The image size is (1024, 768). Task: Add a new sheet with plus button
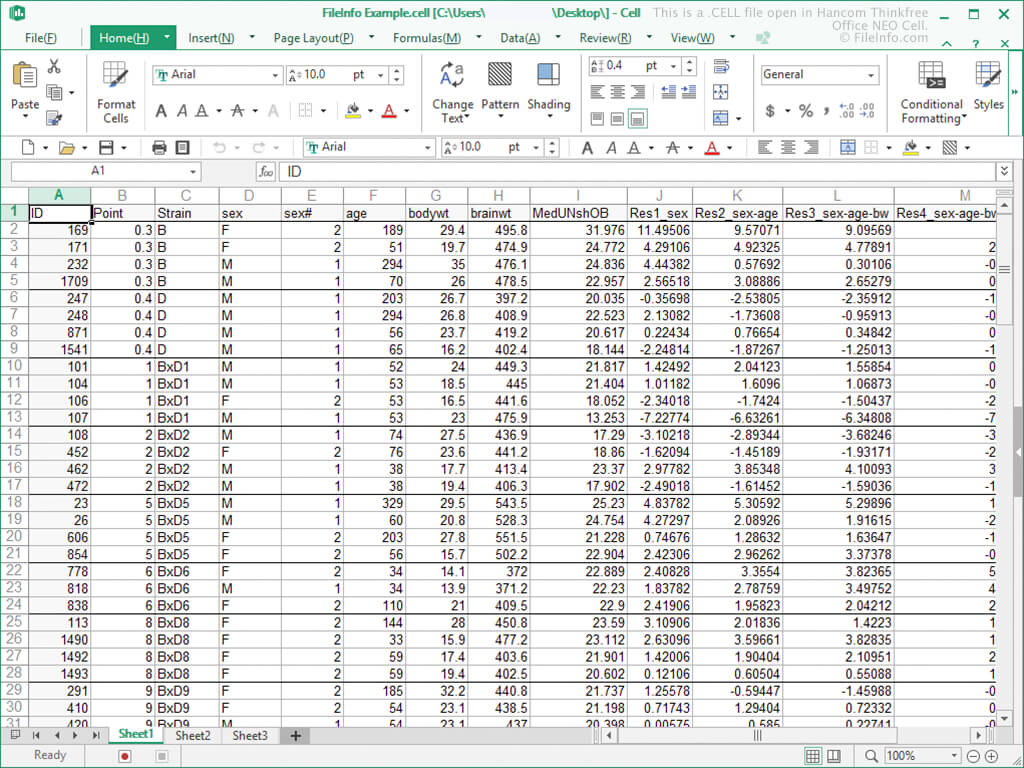click(295, 736)
